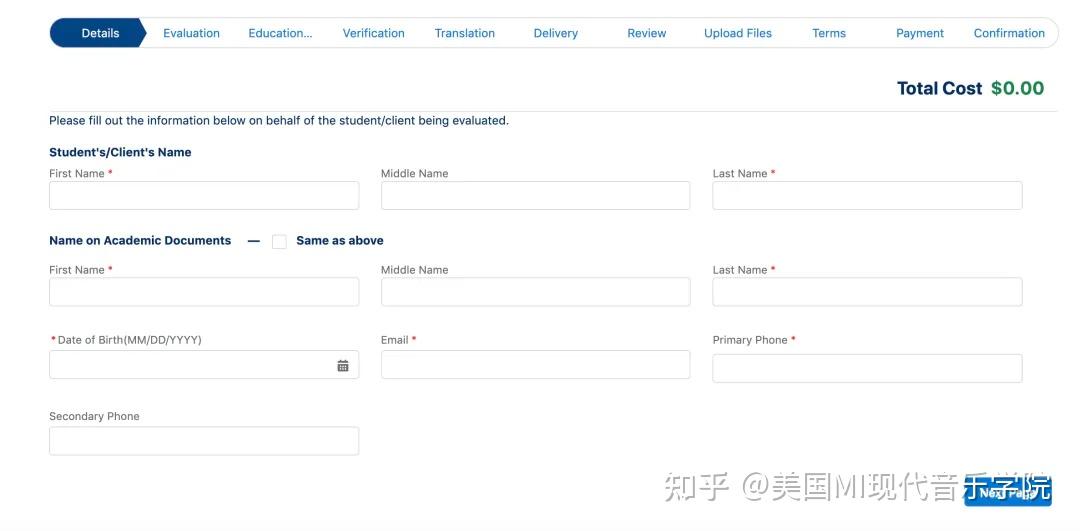Viewport: 1080px width, 531px height.
Task: Focus the student's Last Name field
Action: (x=867, y=196)
